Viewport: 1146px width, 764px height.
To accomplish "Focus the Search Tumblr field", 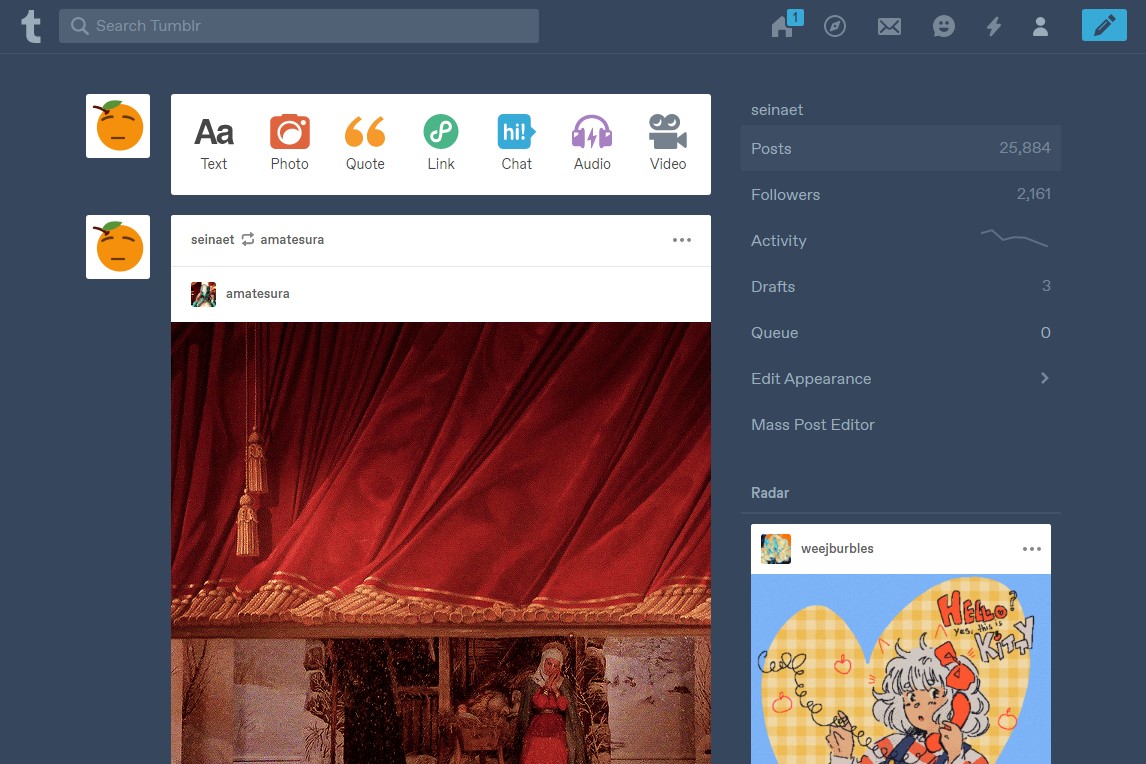I will pos(299,26).
